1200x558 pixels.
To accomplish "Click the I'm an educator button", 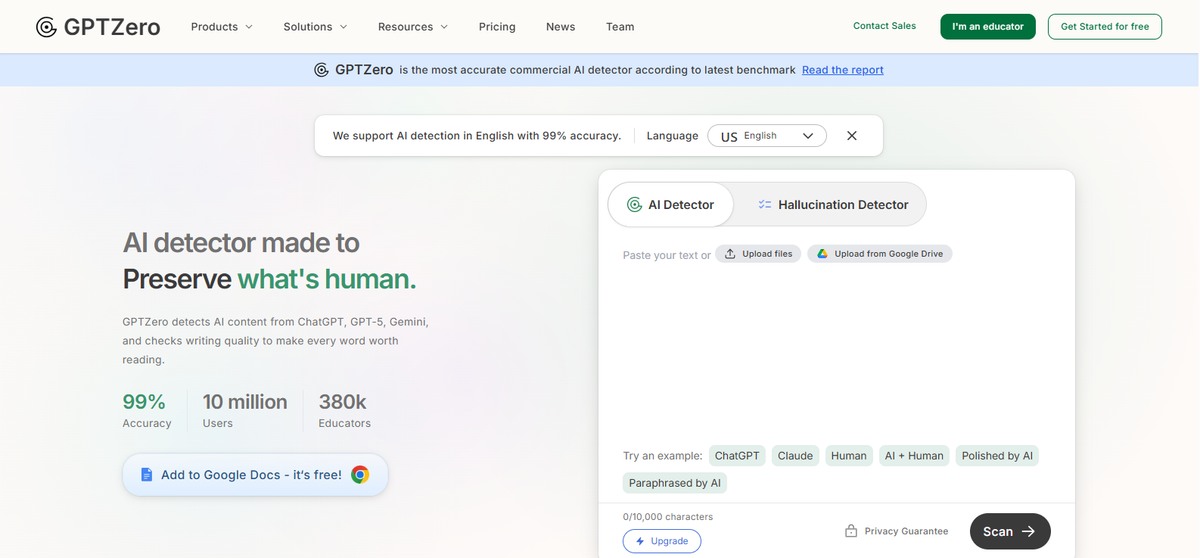I will pyautogui.click(x=987, y=27).
